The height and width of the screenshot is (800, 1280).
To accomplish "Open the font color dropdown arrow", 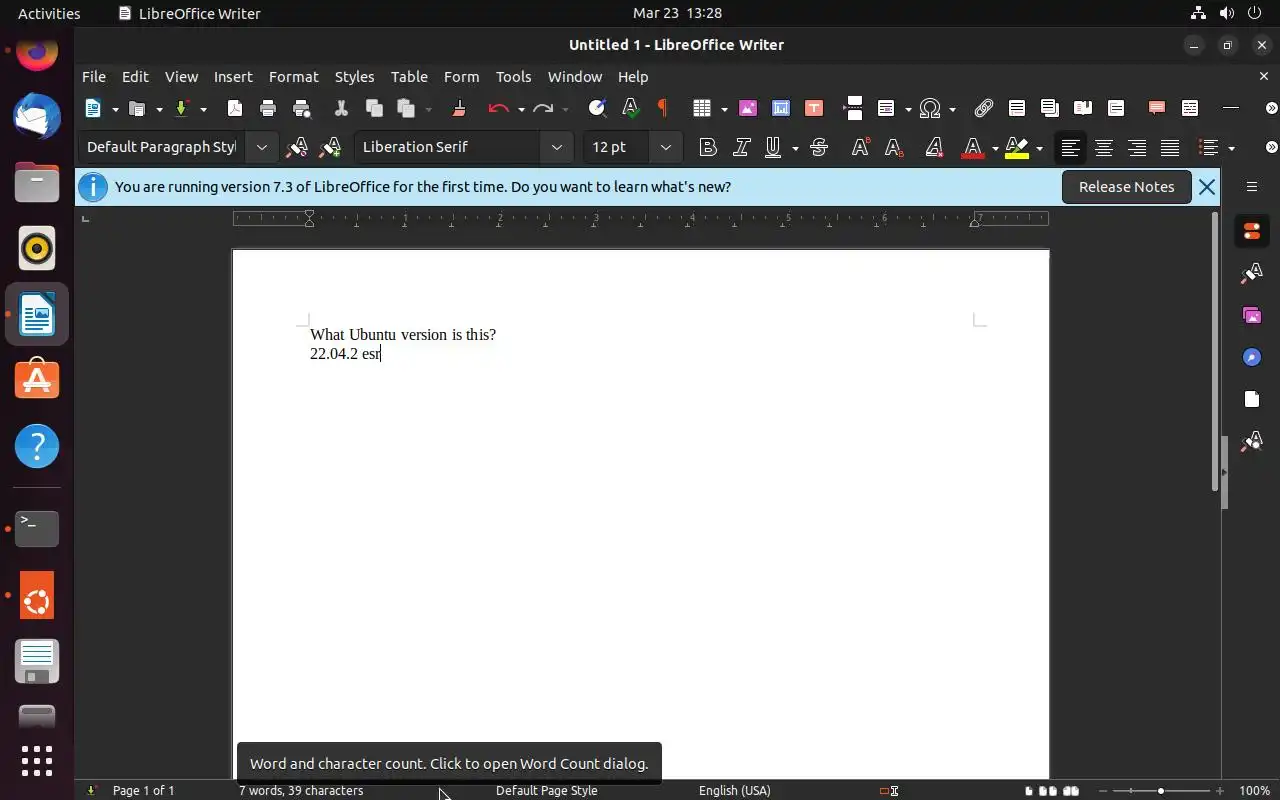I will pos(995,148).
